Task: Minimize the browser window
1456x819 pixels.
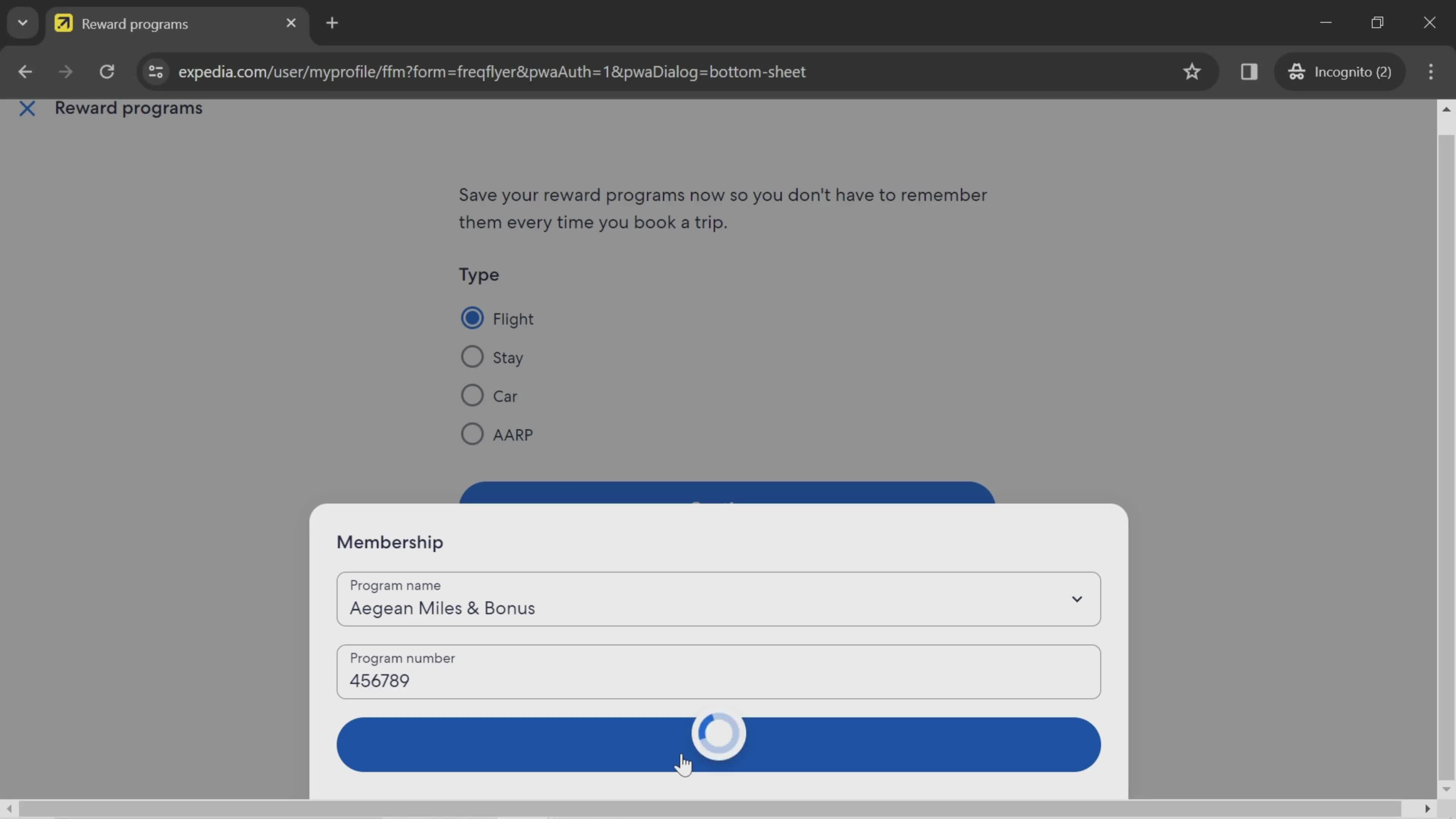Action: point(1326,23)
